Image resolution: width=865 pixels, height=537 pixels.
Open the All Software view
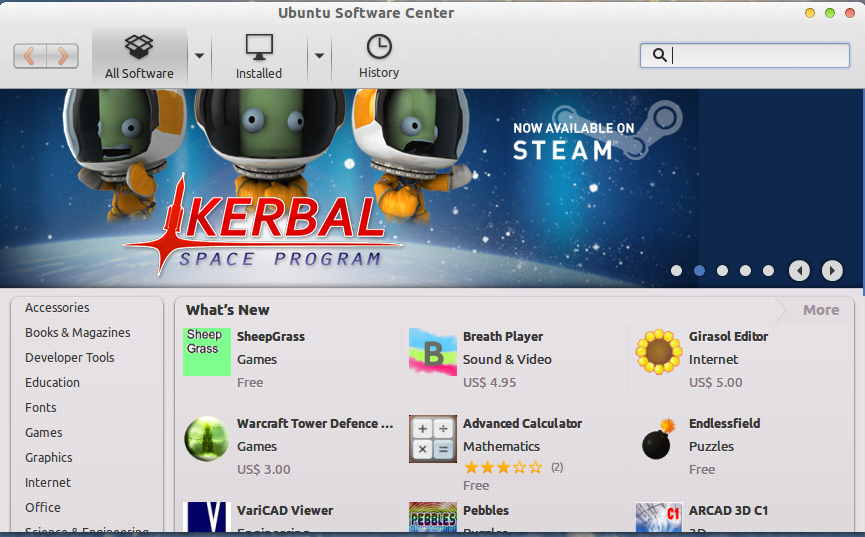coord(139,57)
